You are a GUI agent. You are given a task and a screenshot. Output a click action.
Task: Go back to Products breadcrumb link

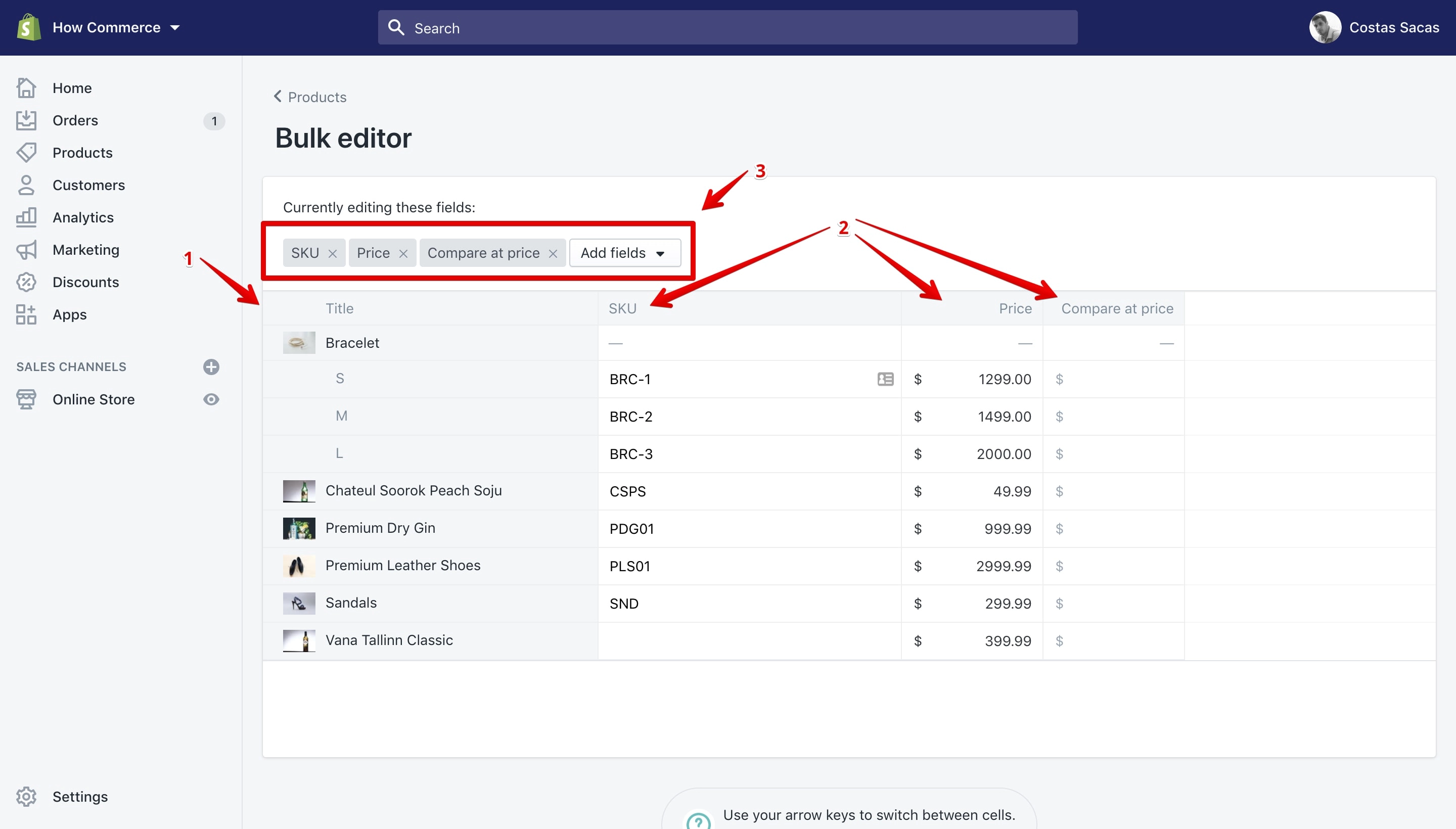click(317, 97)
